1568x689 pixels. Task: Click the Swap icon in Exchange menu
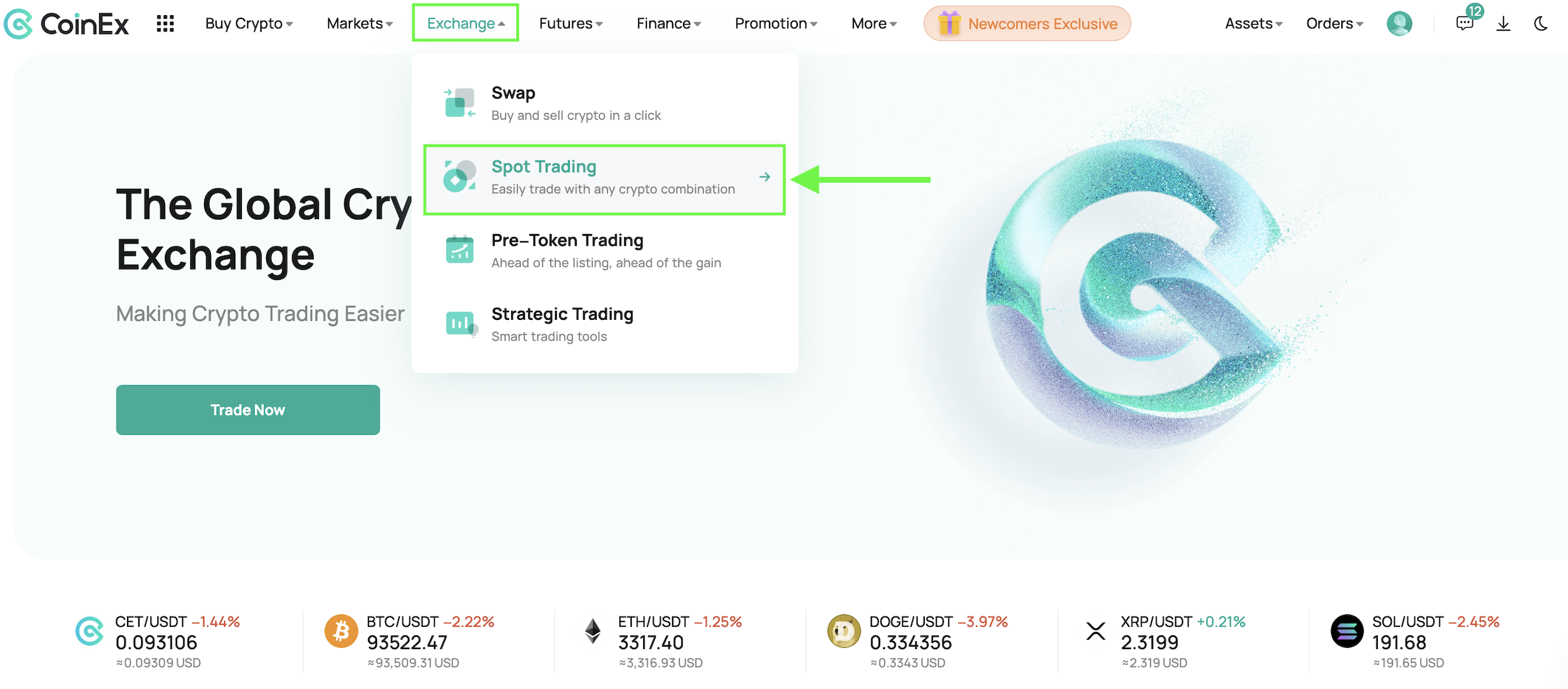459,102
